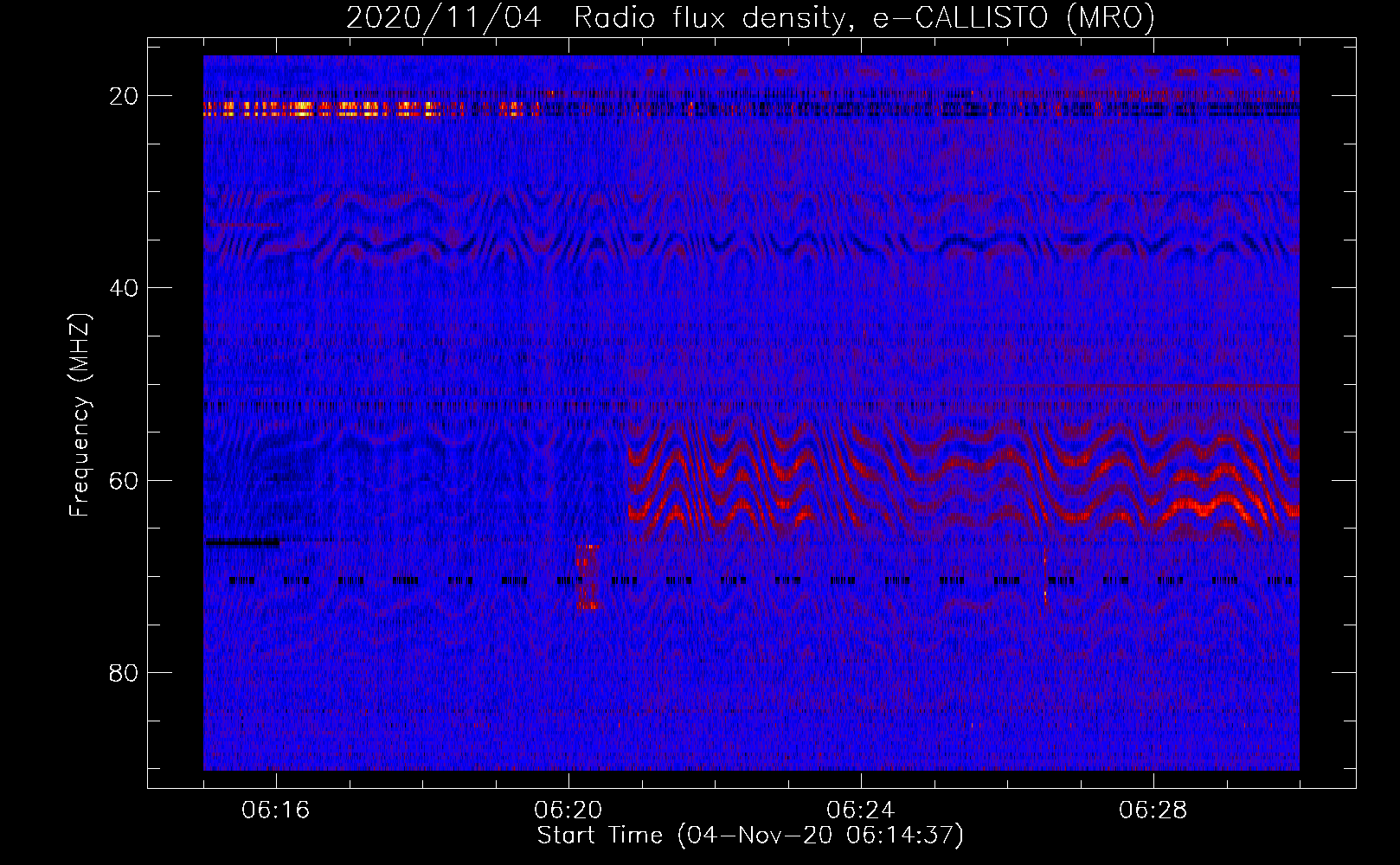The image size is (1400, 865).
Task: Click the black horizontal bar near 66 MHz at left
Action: (x=242, y=542)
